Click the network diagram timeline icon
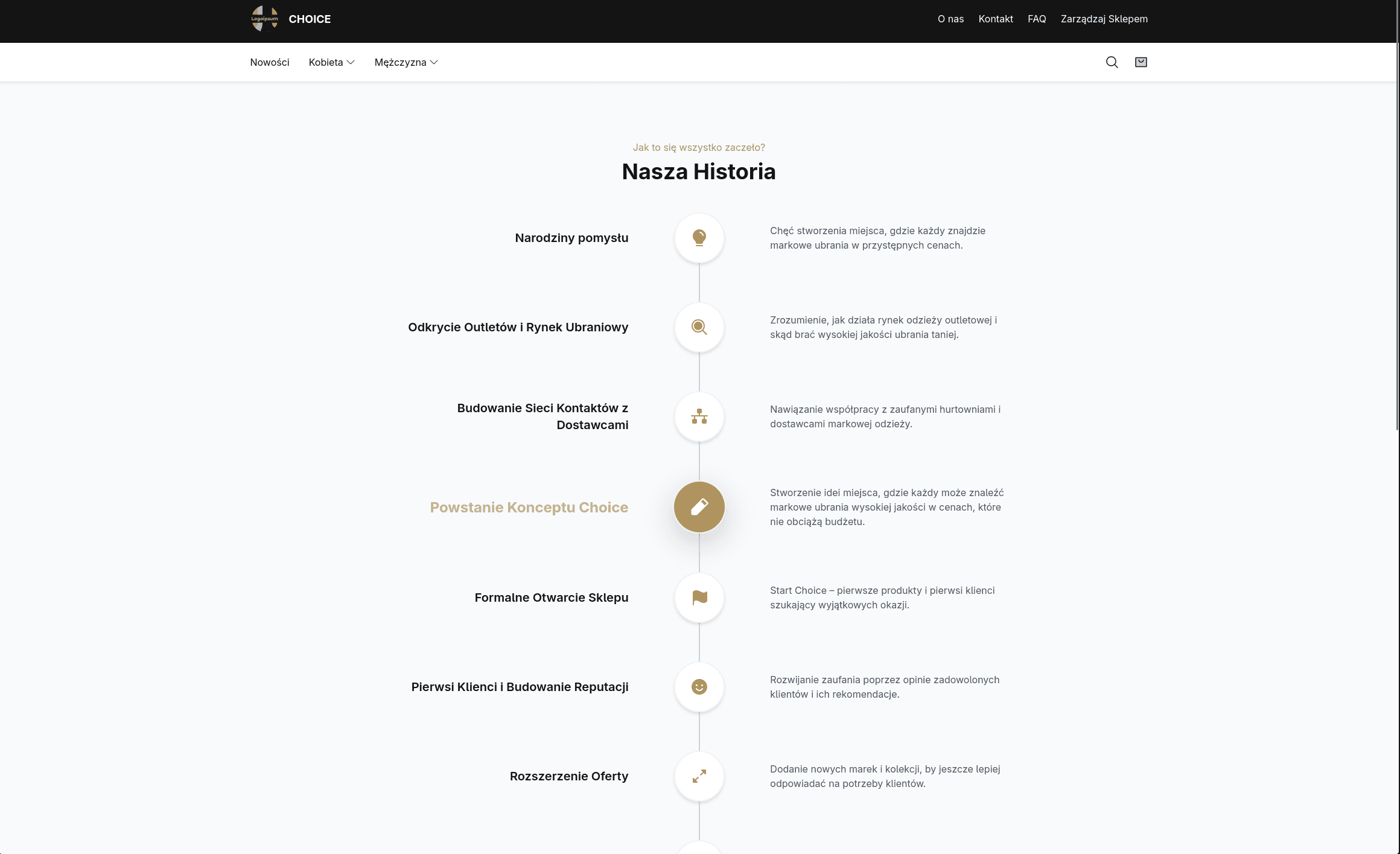Screen dimensions: 1400x854 699,416
